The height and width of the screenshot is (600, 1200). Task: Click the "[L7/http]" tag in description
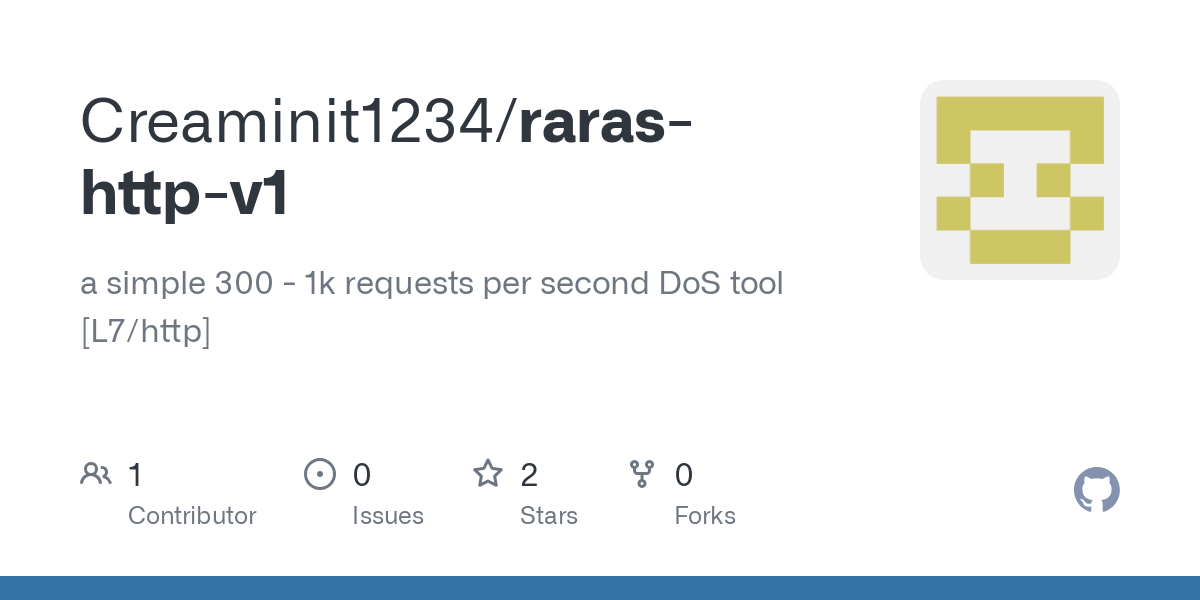(145, 331)
